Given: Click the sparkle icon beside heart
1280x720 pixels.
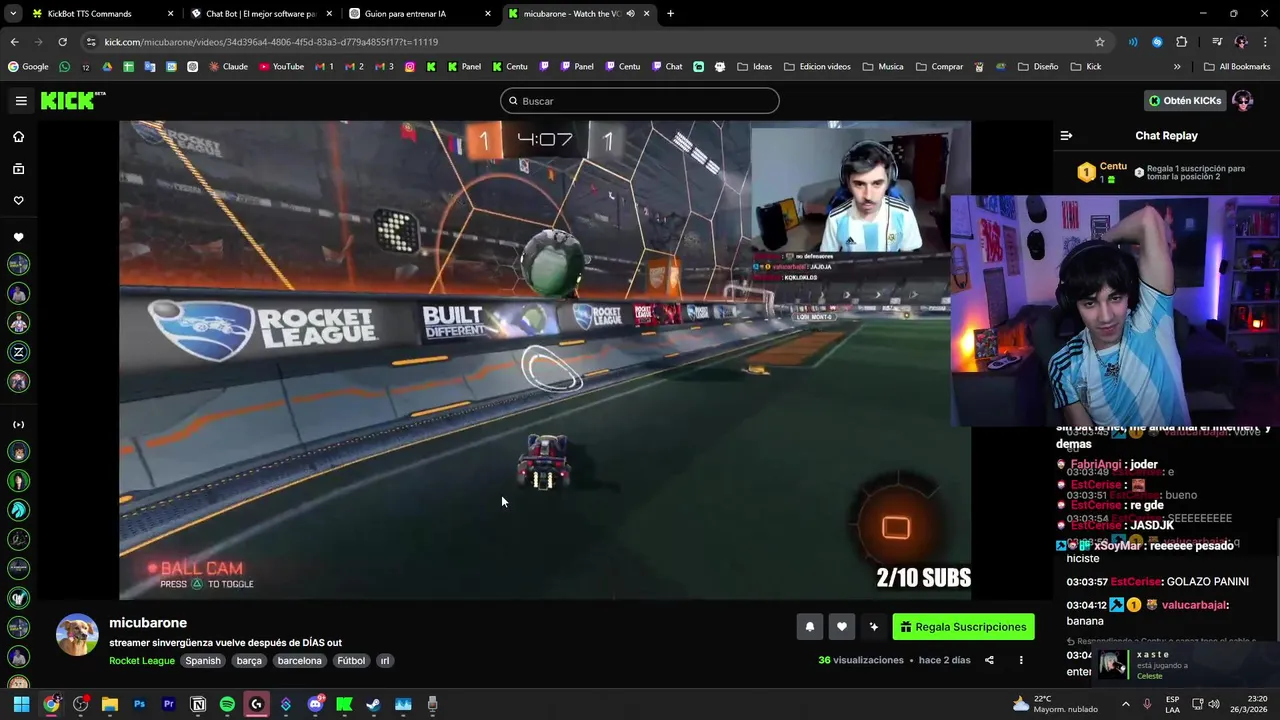Looking at the screenshot, I should (x=874, y=627).
